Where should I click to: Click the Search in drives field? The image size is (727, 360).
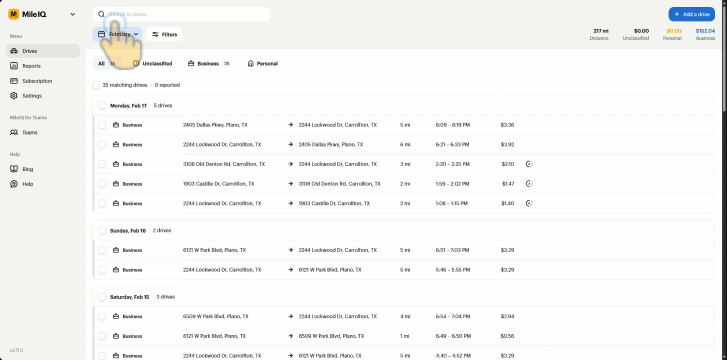click(181, 14)
